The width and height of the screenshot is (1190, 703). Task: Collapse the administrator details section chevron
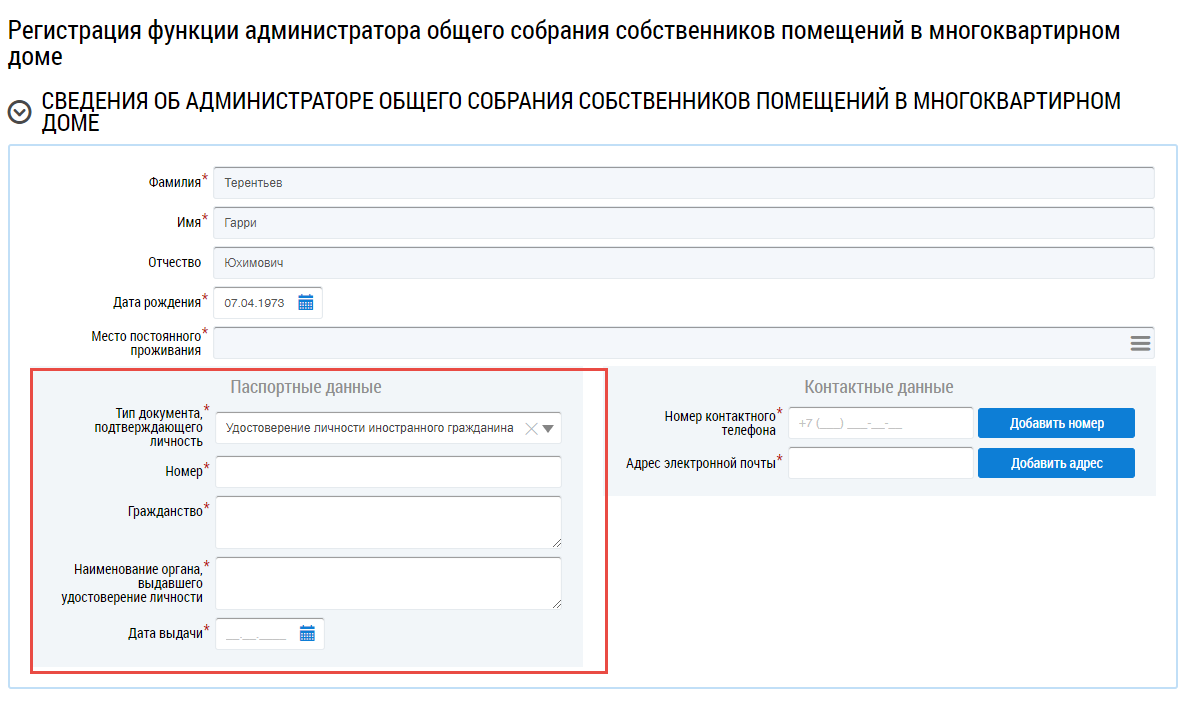tap(19, 112)
